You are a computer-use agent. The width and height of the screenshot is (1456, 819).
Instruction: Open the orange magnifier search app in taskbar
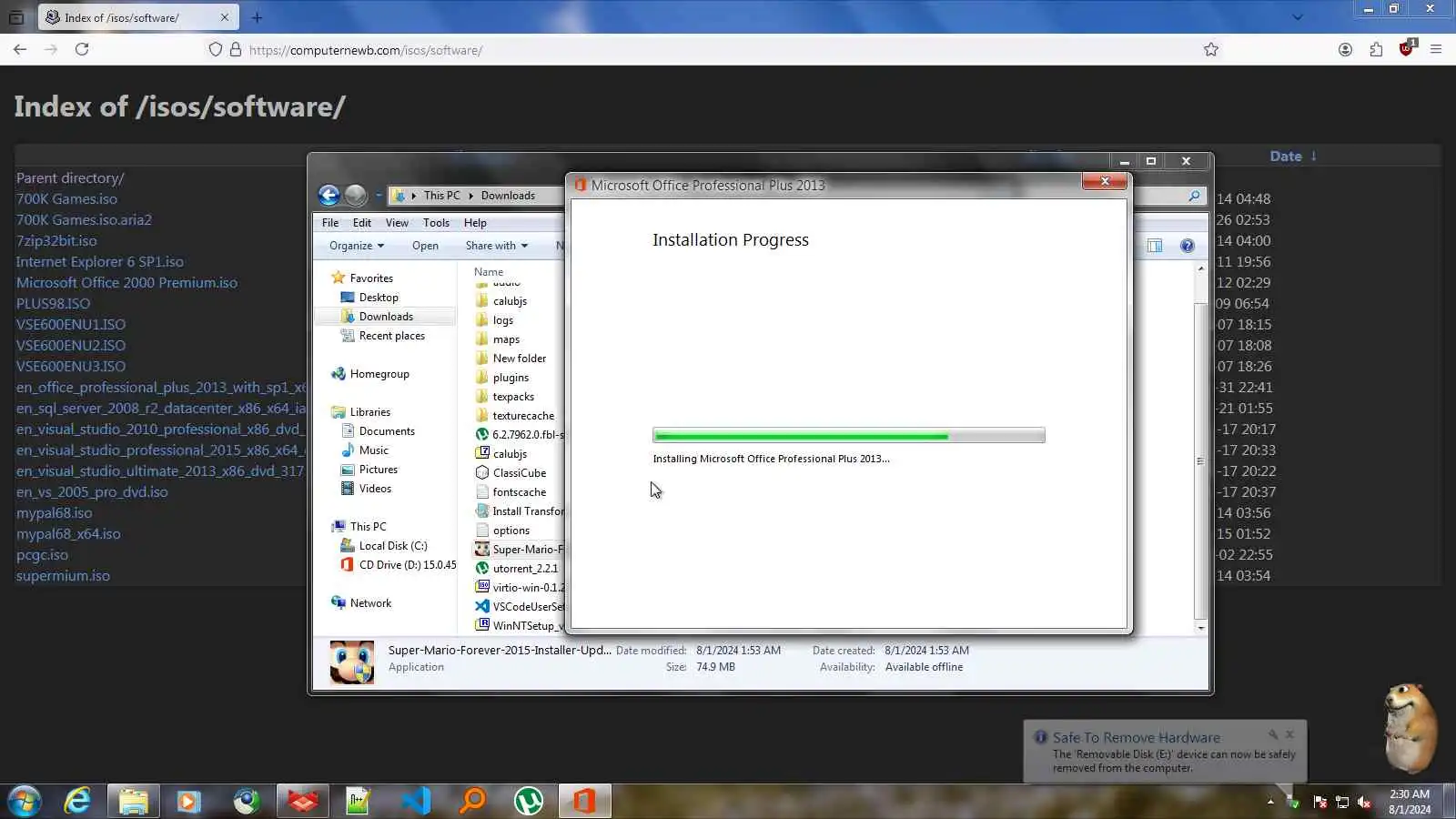(472, 801)
